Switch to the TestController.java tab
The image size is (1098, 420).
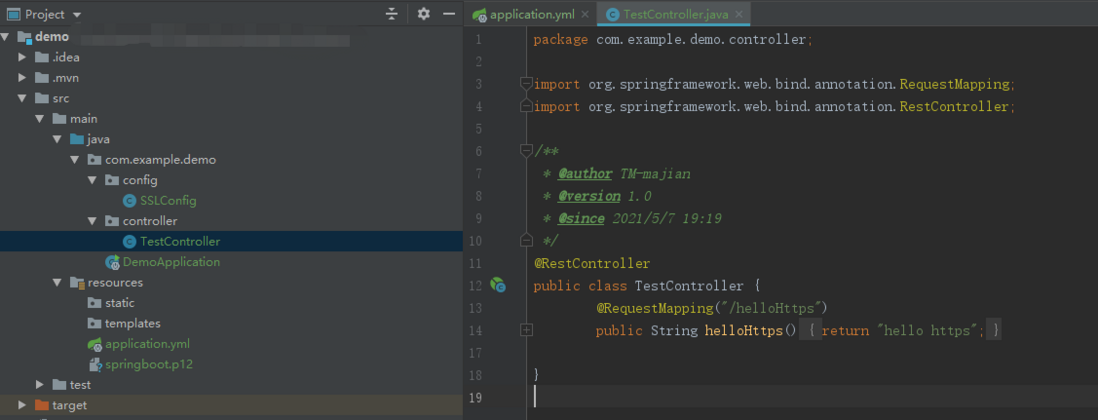pyautogui.click(x=676, y=14)
